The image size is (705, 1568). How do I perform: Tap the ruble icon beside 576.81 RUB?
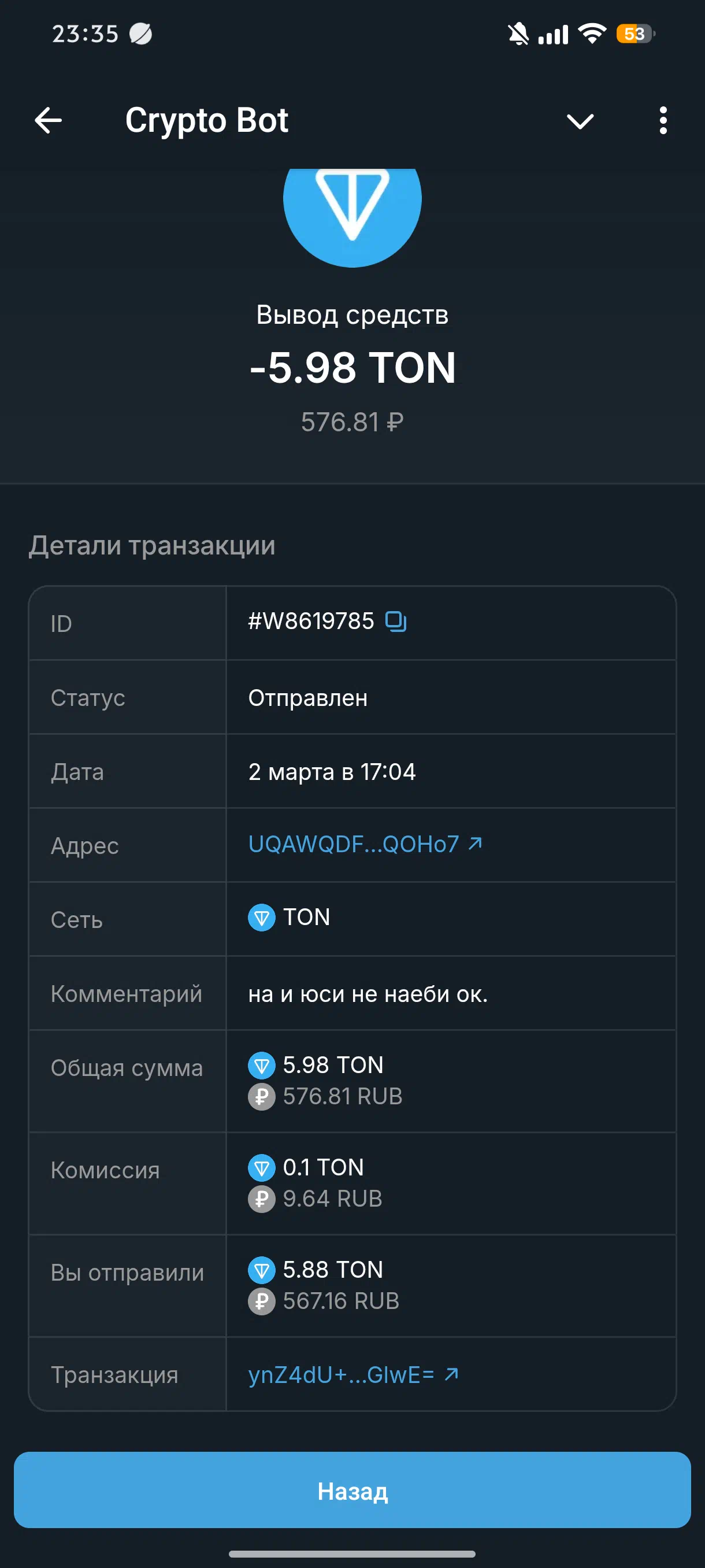(262, 1097)
